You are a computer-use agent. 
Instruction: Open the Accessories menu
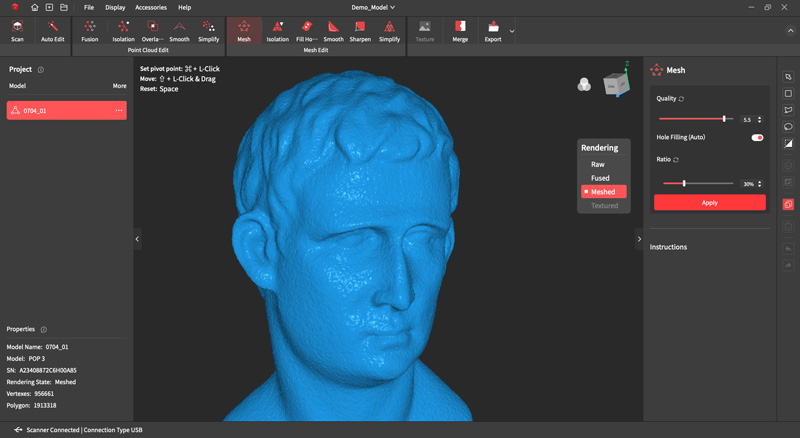151,8
